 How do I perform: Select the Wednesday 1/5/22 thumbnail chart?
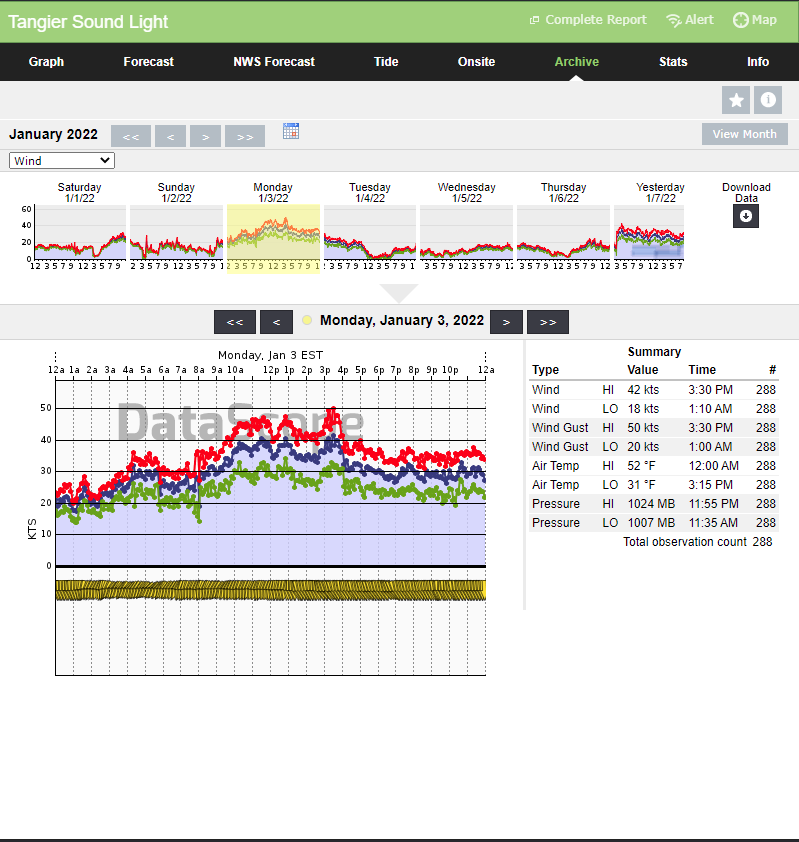pyautogui.click(x=466, y=232)
